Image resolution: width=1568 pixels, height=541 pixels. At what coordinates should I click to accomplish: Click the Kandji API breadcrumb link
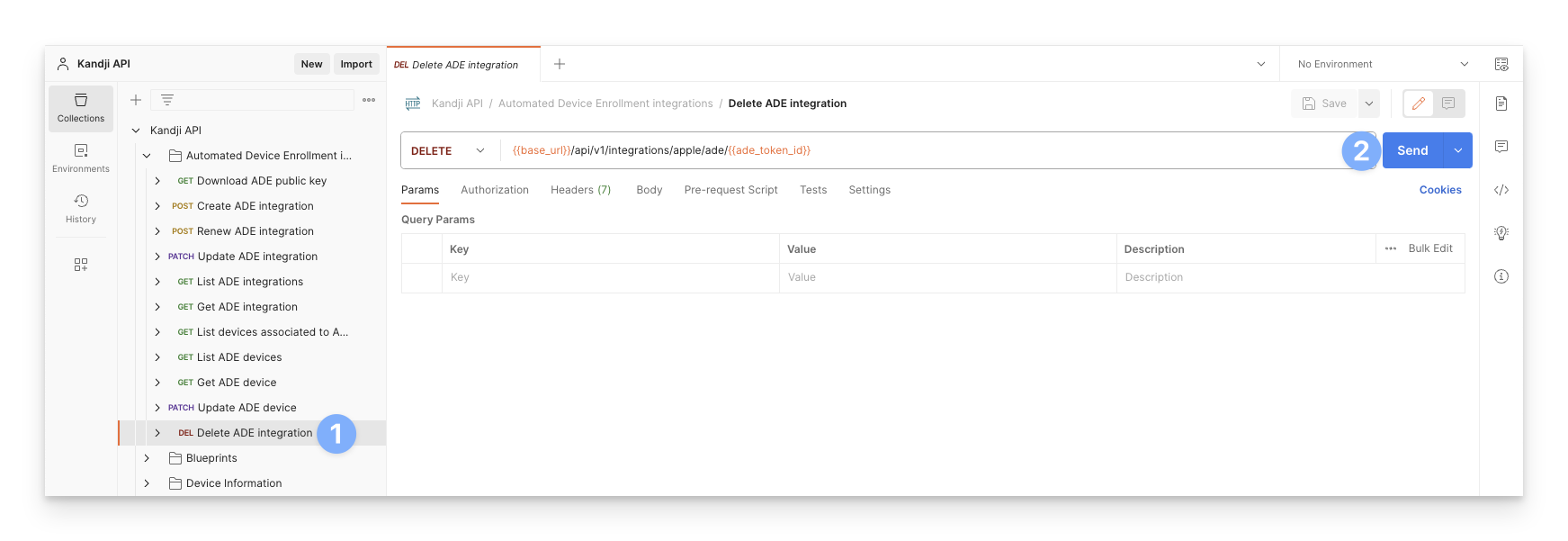coord(457,104)
